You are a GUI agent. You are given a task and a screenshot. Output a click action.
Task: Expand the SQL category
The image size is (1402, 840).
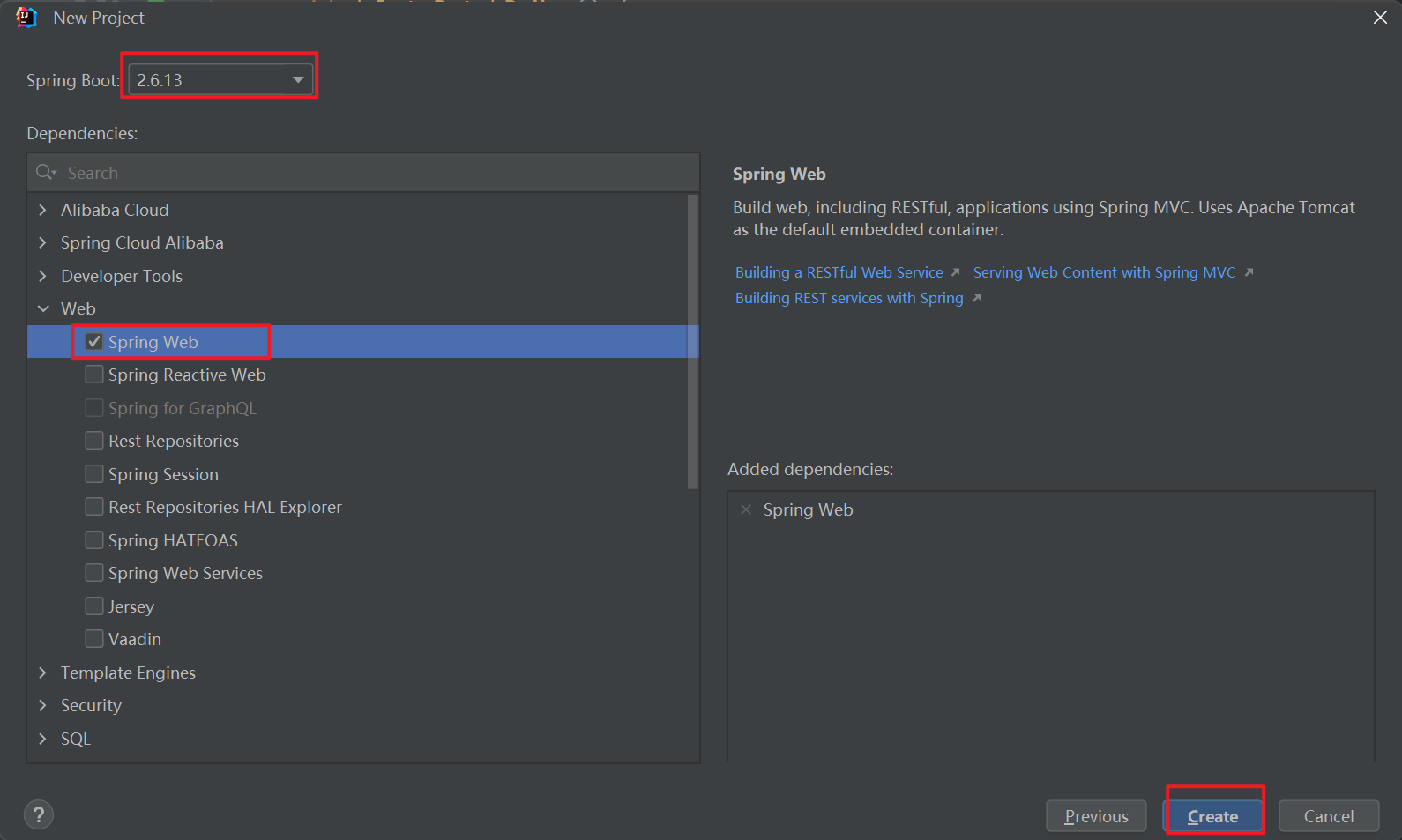click(x=42, y=739)
